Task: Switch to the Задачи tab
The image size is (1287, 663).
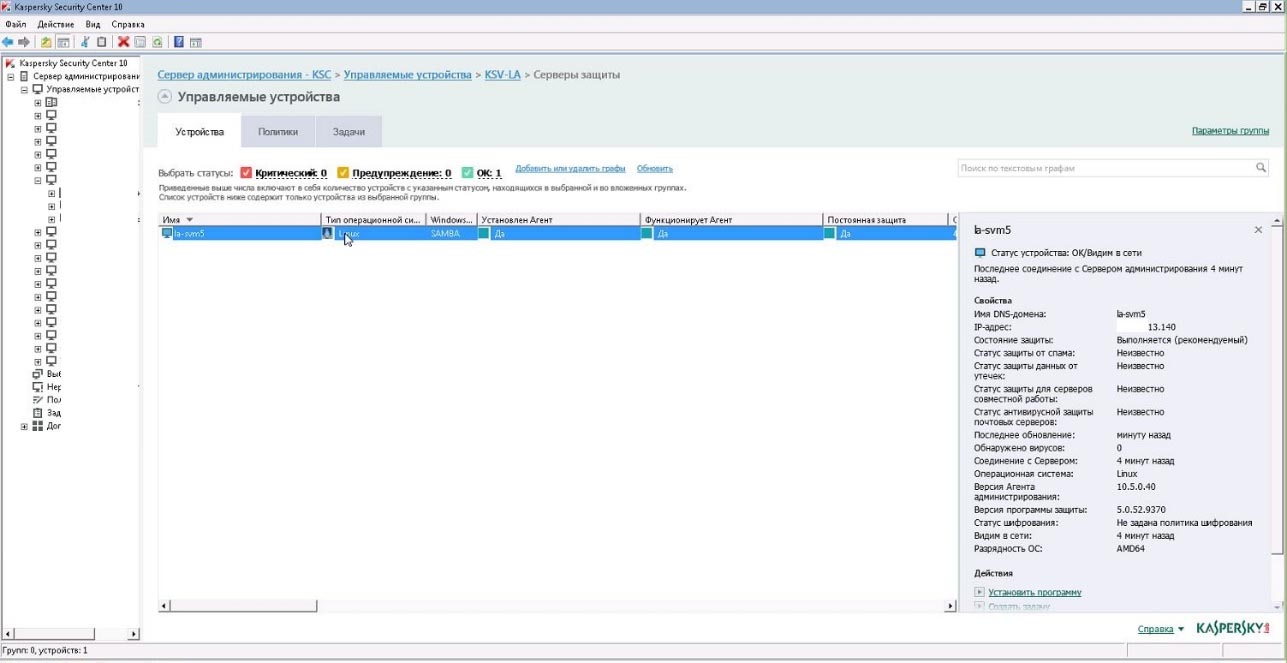Action: [x=349, y=132]
